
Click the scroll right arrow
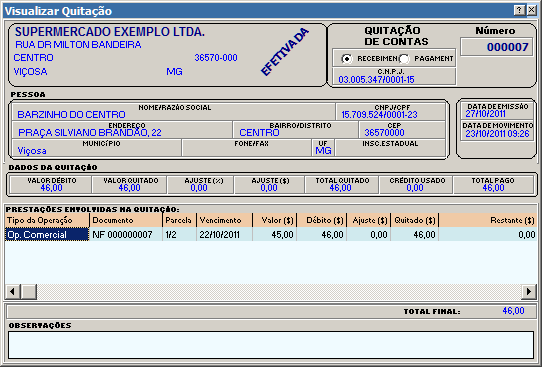(529, 292)
